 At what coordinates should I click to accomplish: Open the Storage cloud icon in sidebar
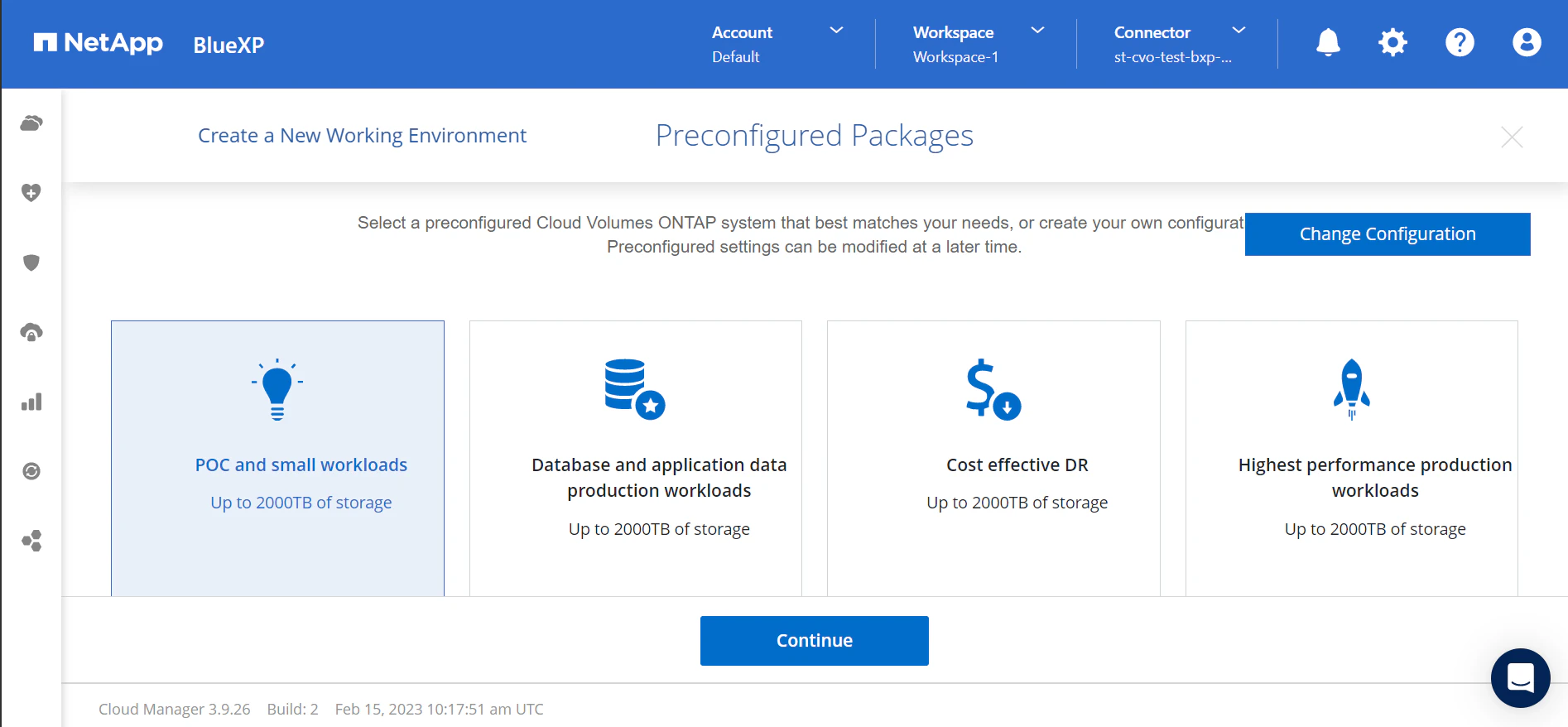coord(31,123)
